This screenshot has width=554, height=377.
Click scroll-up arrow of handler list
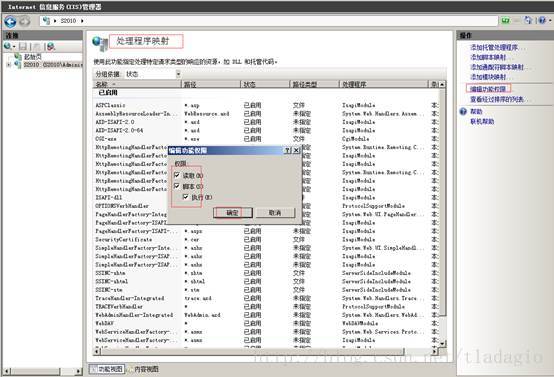442,85
